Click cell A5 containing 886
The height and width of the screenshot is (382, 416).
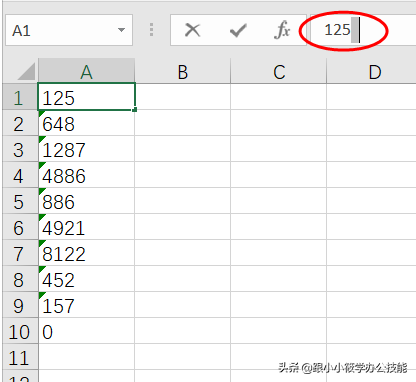[x=86, y=201]
